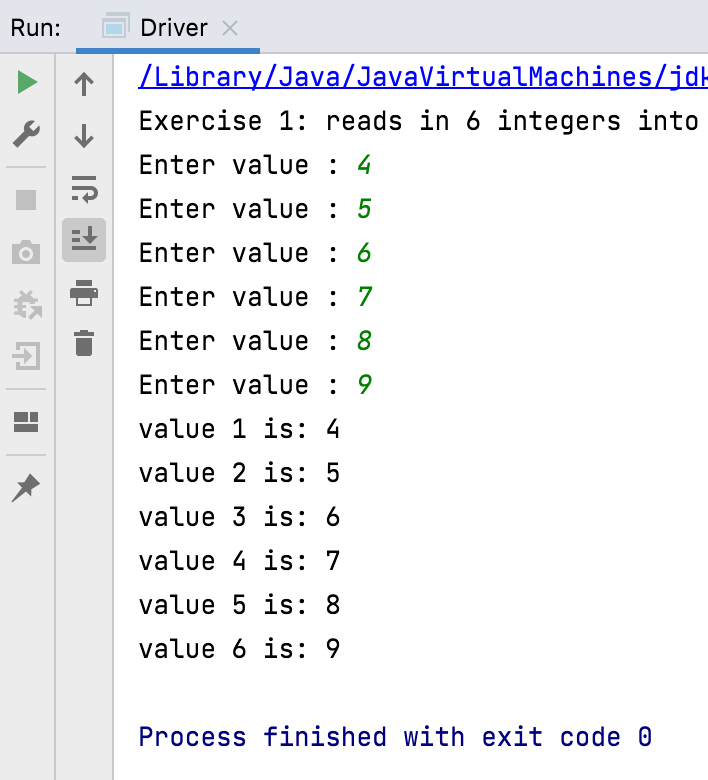Click the 'Process finished with exit code 0' line

click(395, 737)
